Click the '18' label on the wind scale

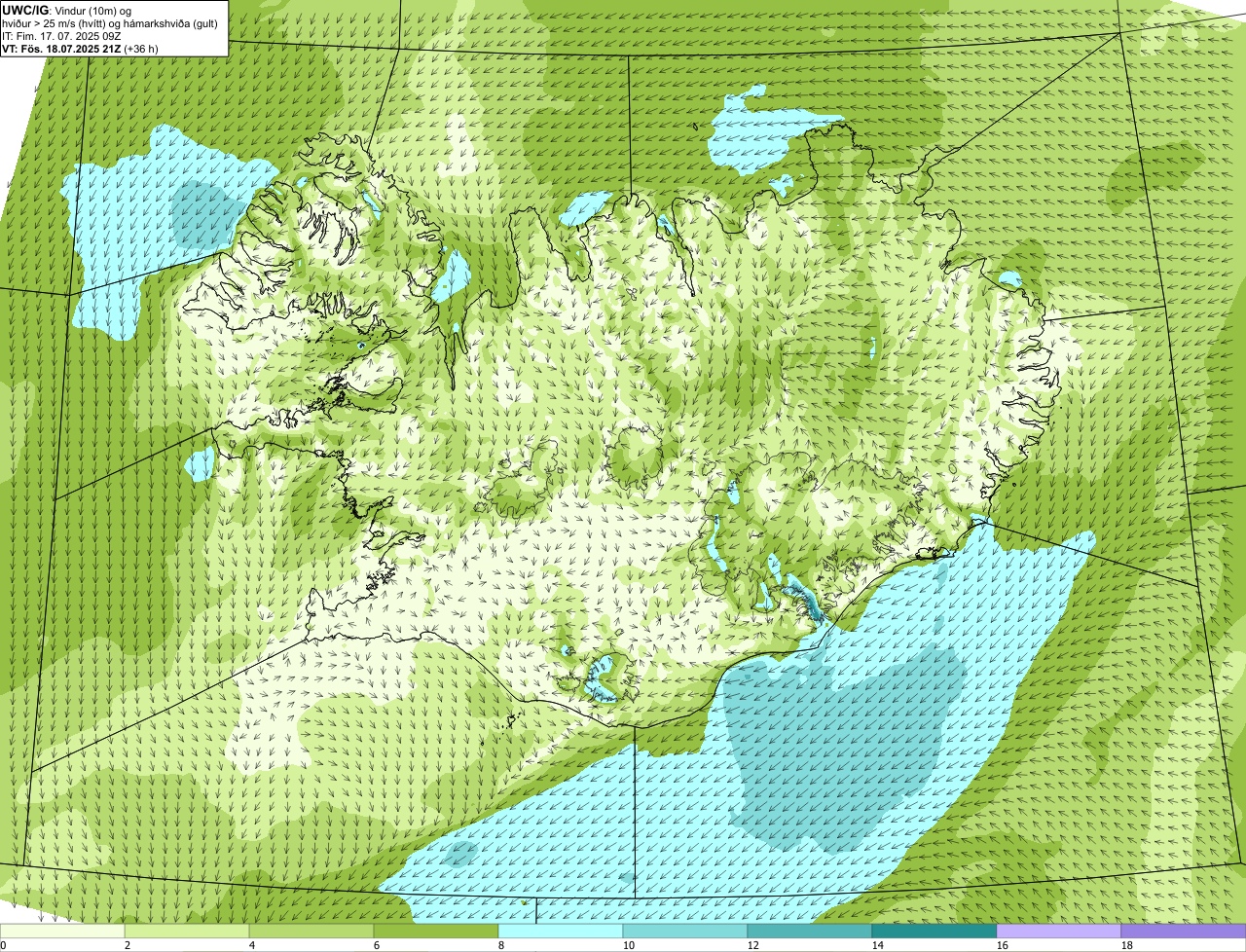[x=1126, y=945]
